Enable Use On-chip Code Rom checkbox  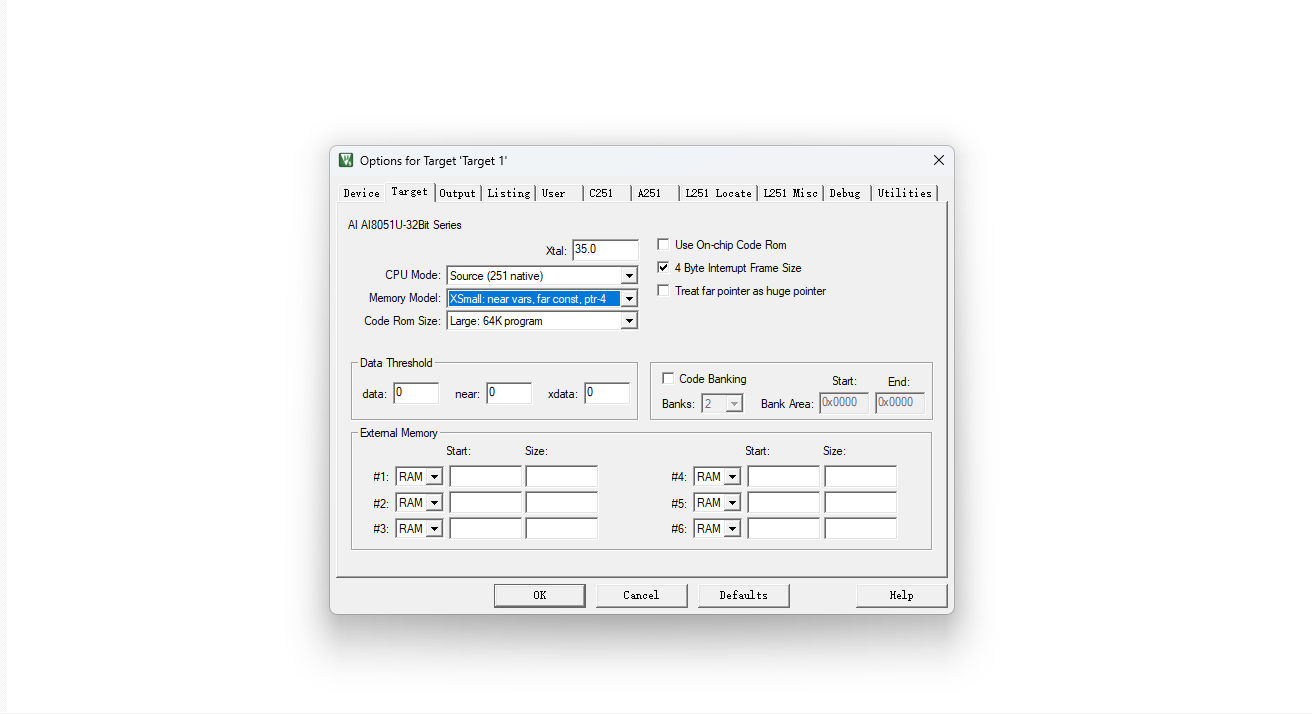point(663,245)
